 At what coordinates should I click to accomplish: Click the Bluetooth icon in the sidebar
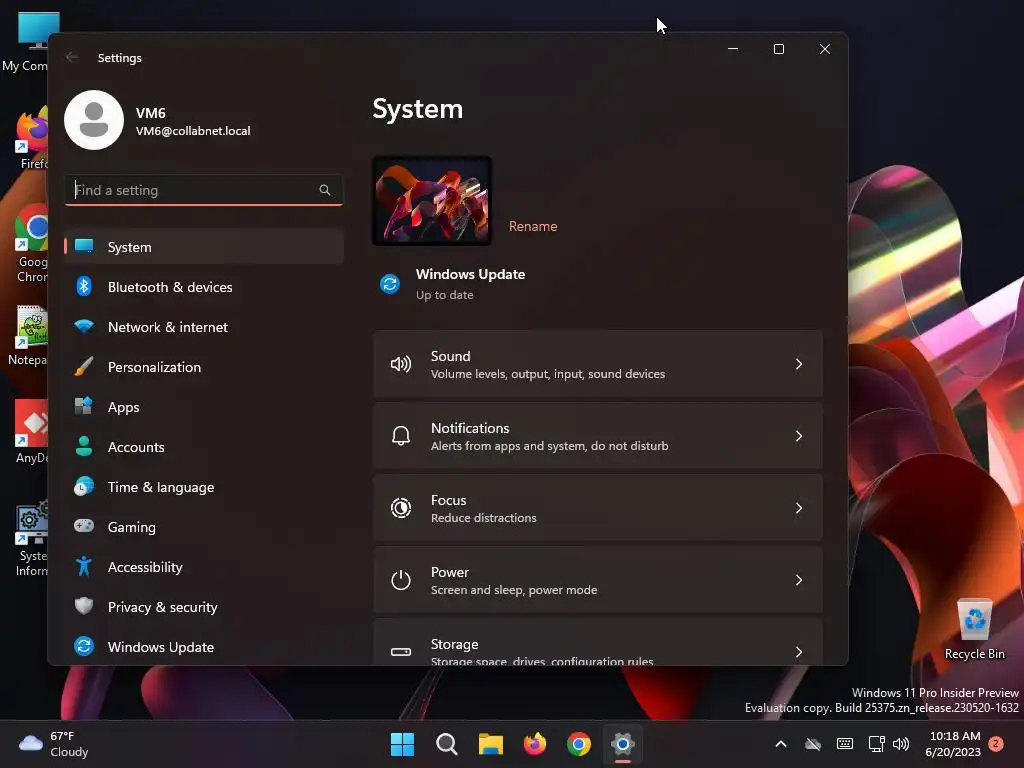84,286
